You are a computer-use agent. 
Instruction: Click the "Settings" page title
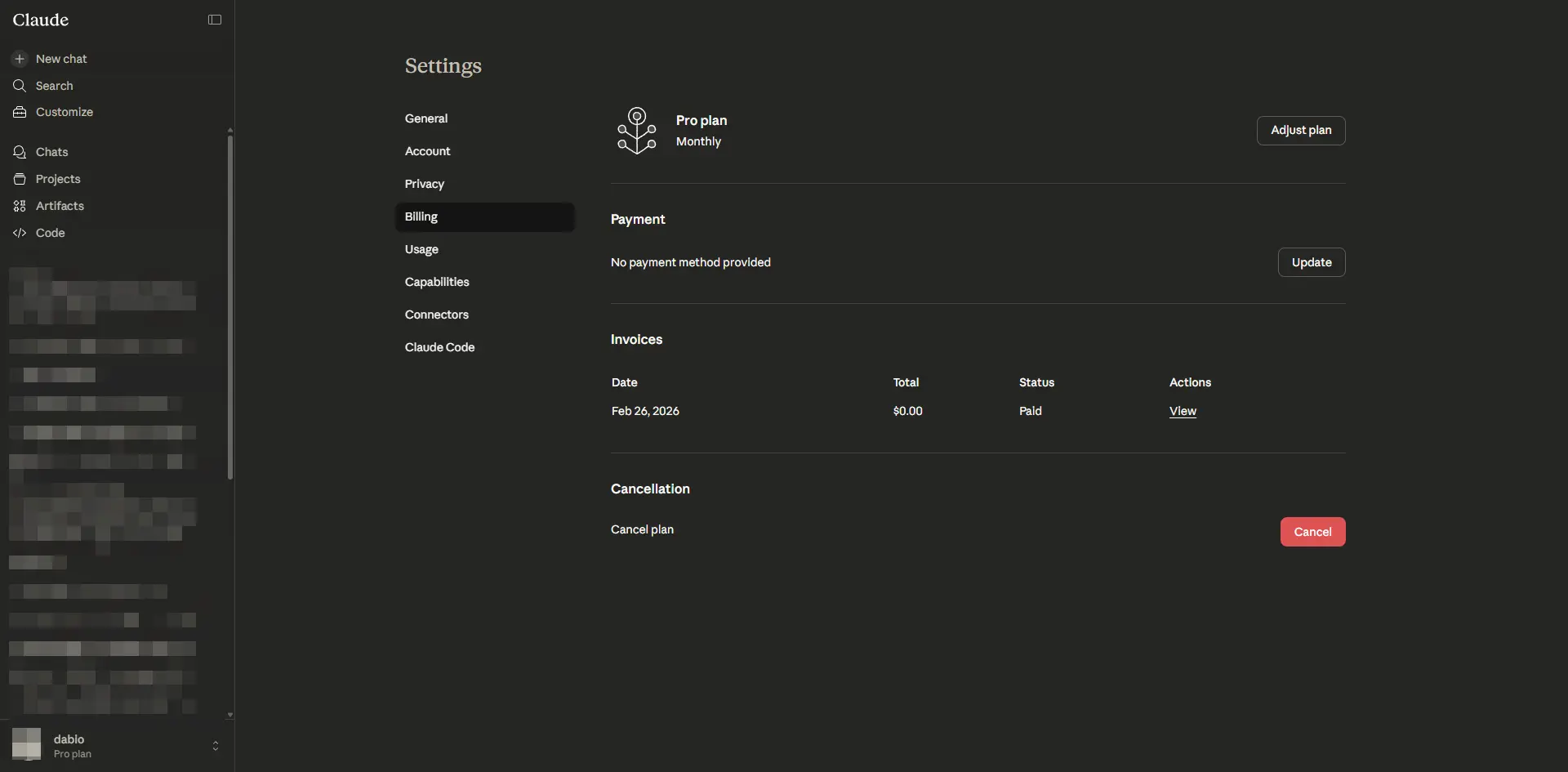443,65
